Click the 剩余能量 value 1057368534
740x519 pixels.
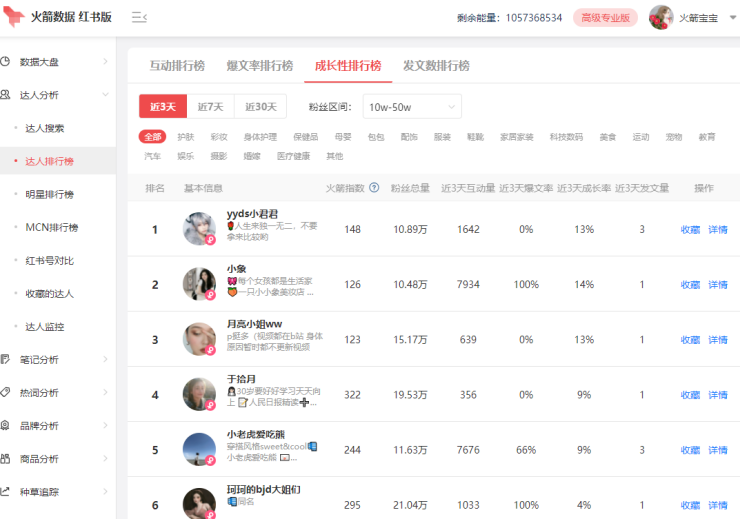pos(534,18)
